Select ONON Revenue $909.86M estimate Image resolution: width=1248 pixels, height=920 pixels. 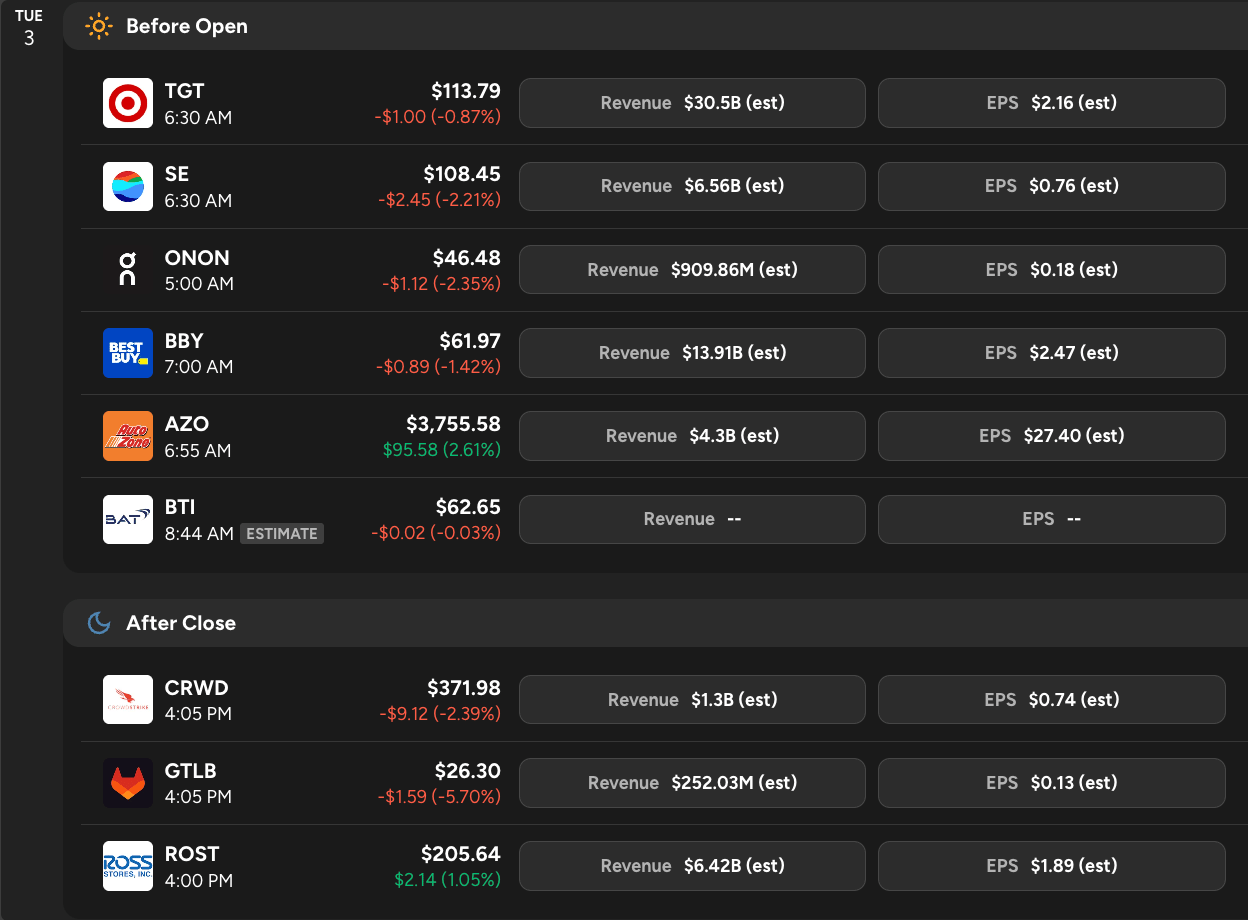[x=692, y=270]
